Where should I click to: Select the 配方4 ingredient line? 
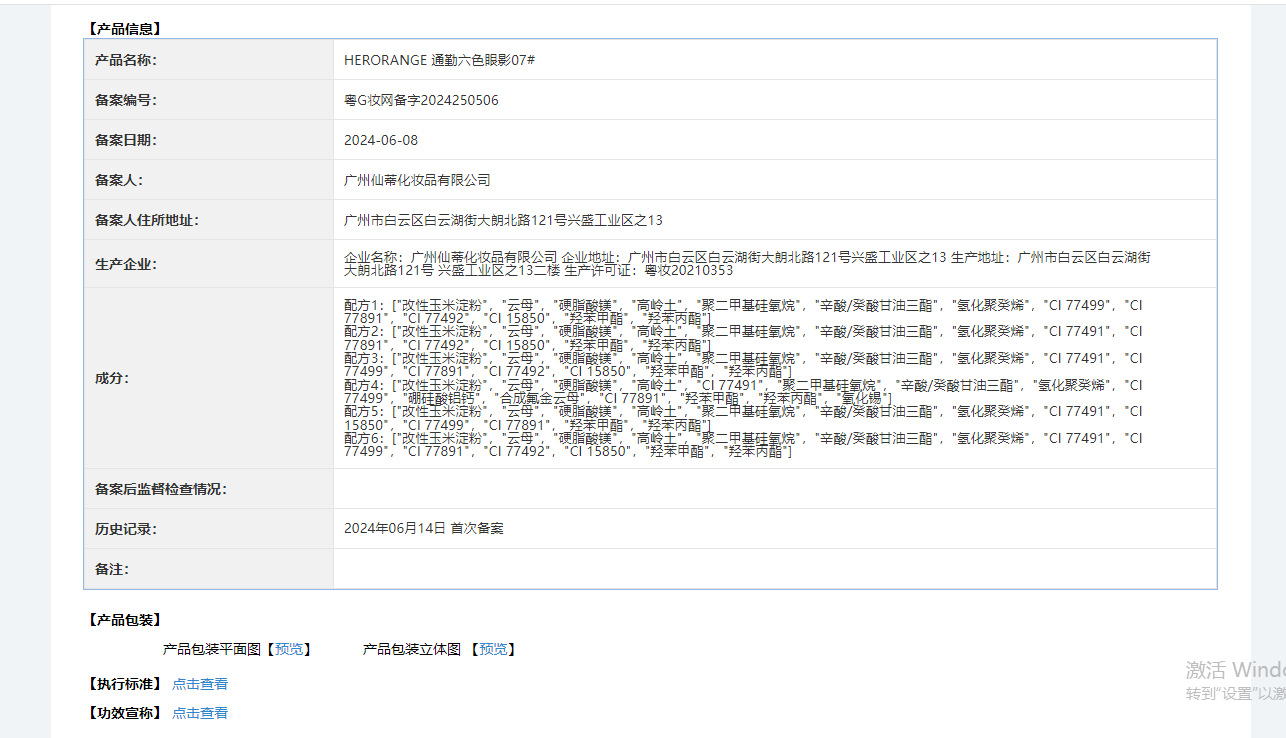pyautogui.click(x=743, y=392)
